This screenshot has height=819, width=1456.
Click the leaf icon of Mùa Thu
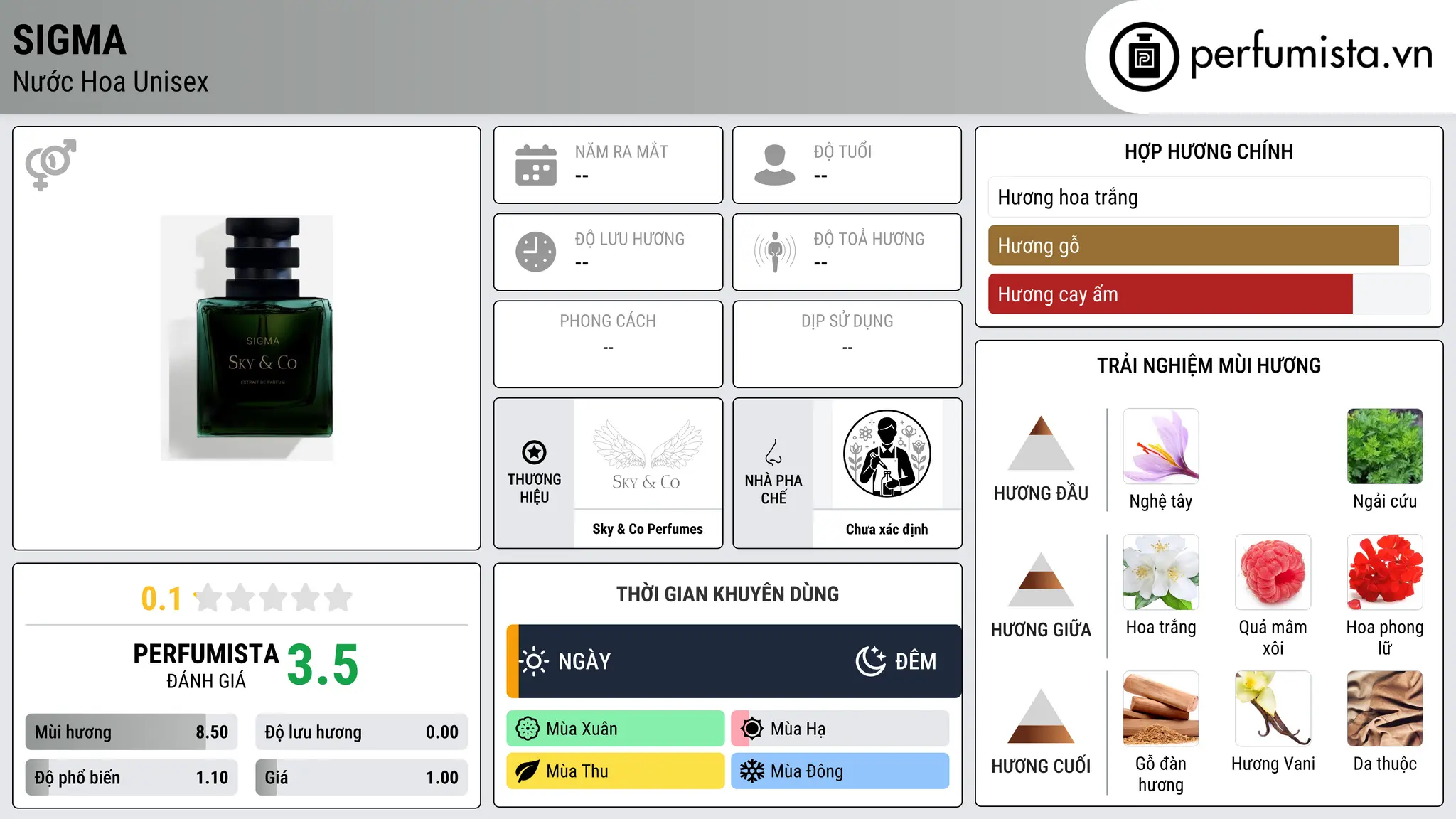point(528,771)
